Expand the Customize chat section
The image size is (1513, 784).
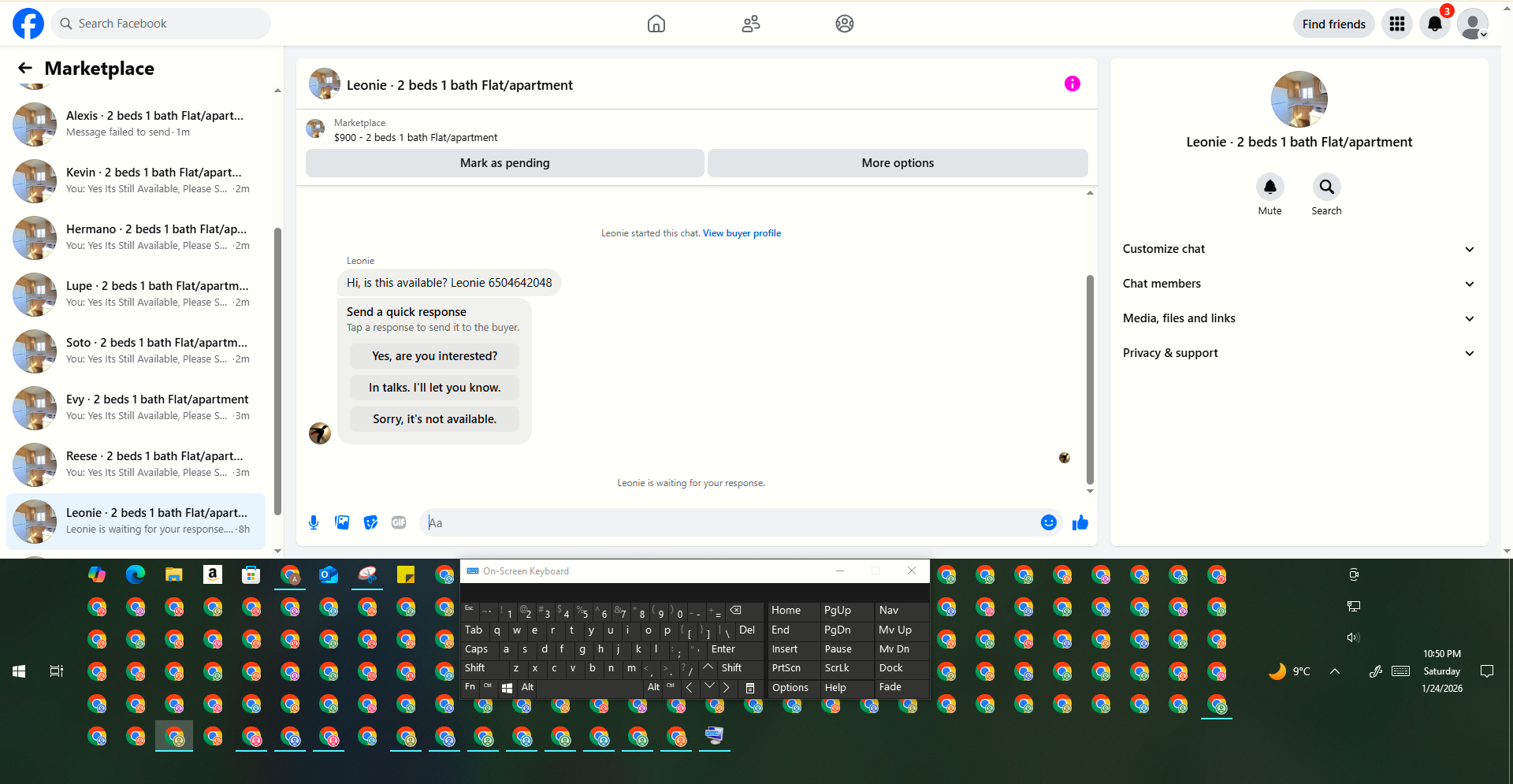click(1299, 249)
